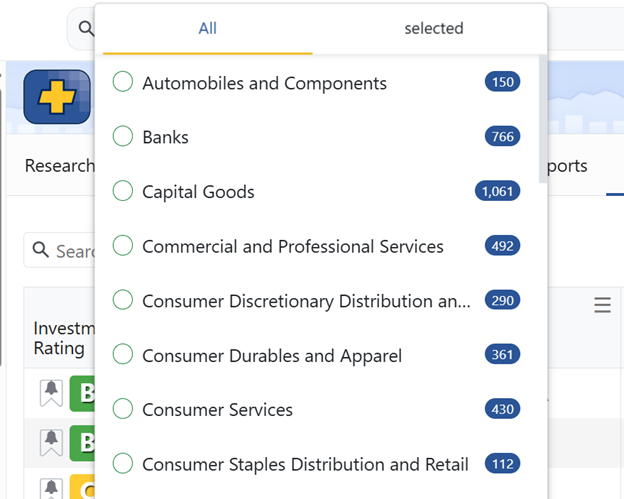Image resolution: width=624 pixels, height=499 pixels.
Task: Select the Capital Goods radio button
Action: click(123, 191)
